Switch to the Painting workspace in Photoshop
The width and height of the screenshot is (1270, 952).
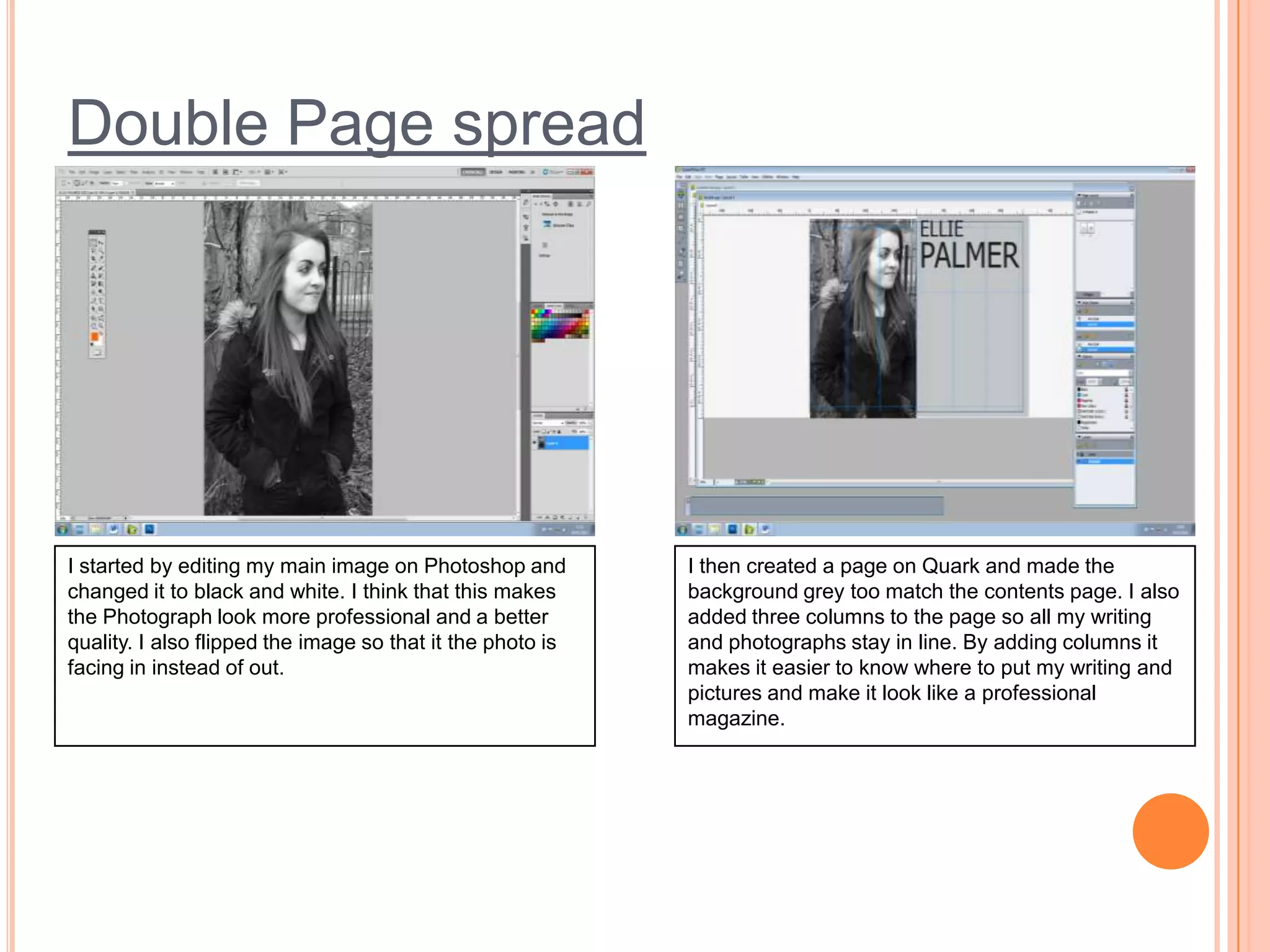pyautogui.click(x=517, y=172)
